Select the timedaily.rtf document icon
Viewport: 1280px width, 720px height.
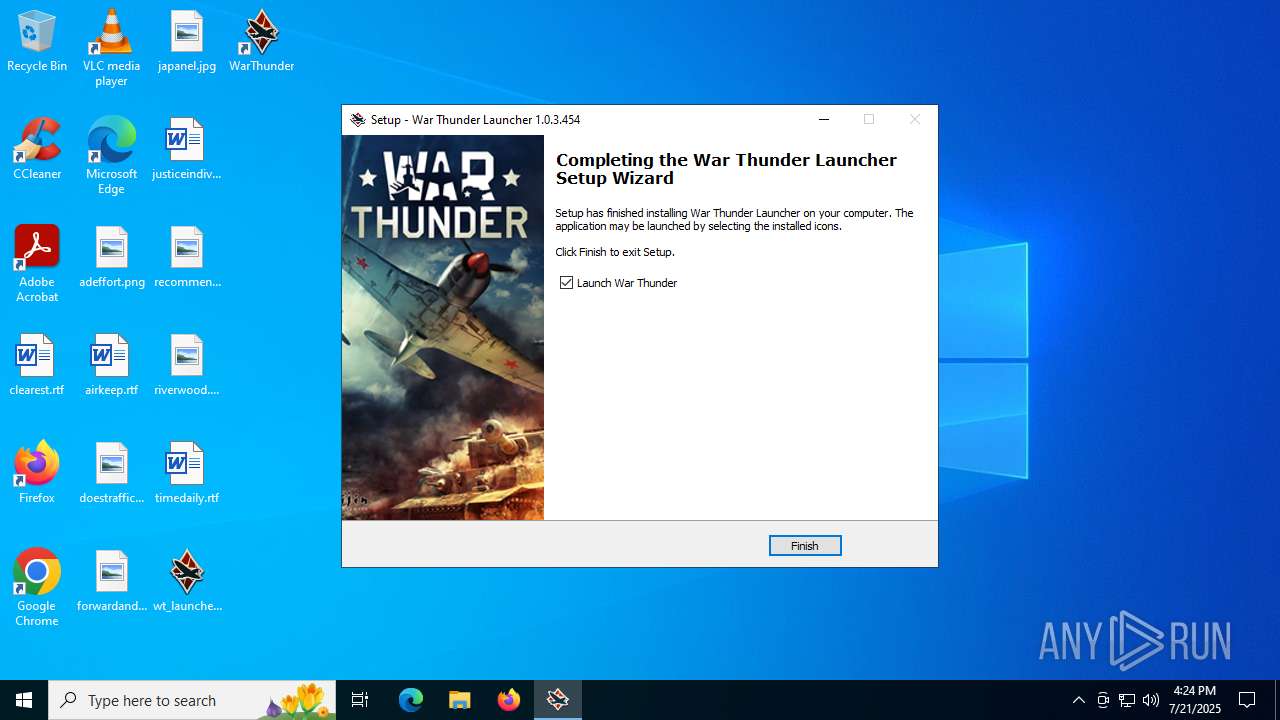tap(187, 474)
